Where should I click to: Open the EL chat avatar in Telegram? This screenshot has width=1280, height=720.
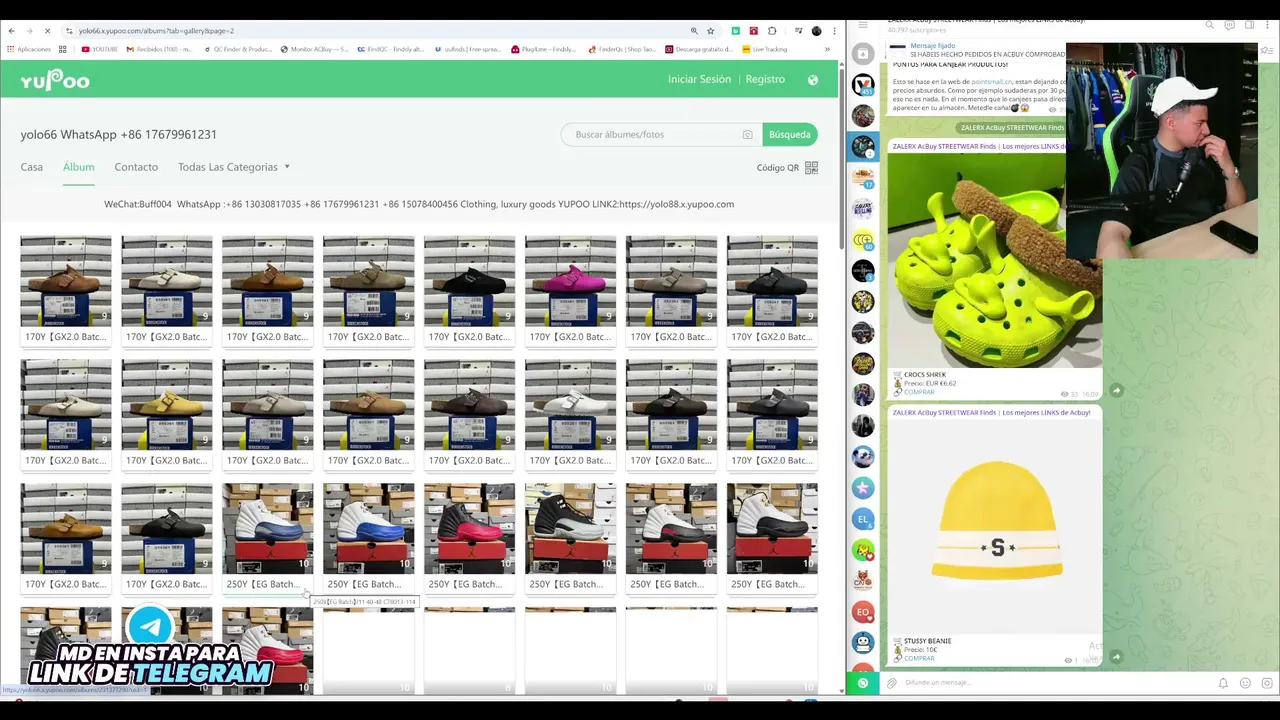(863, 519)
